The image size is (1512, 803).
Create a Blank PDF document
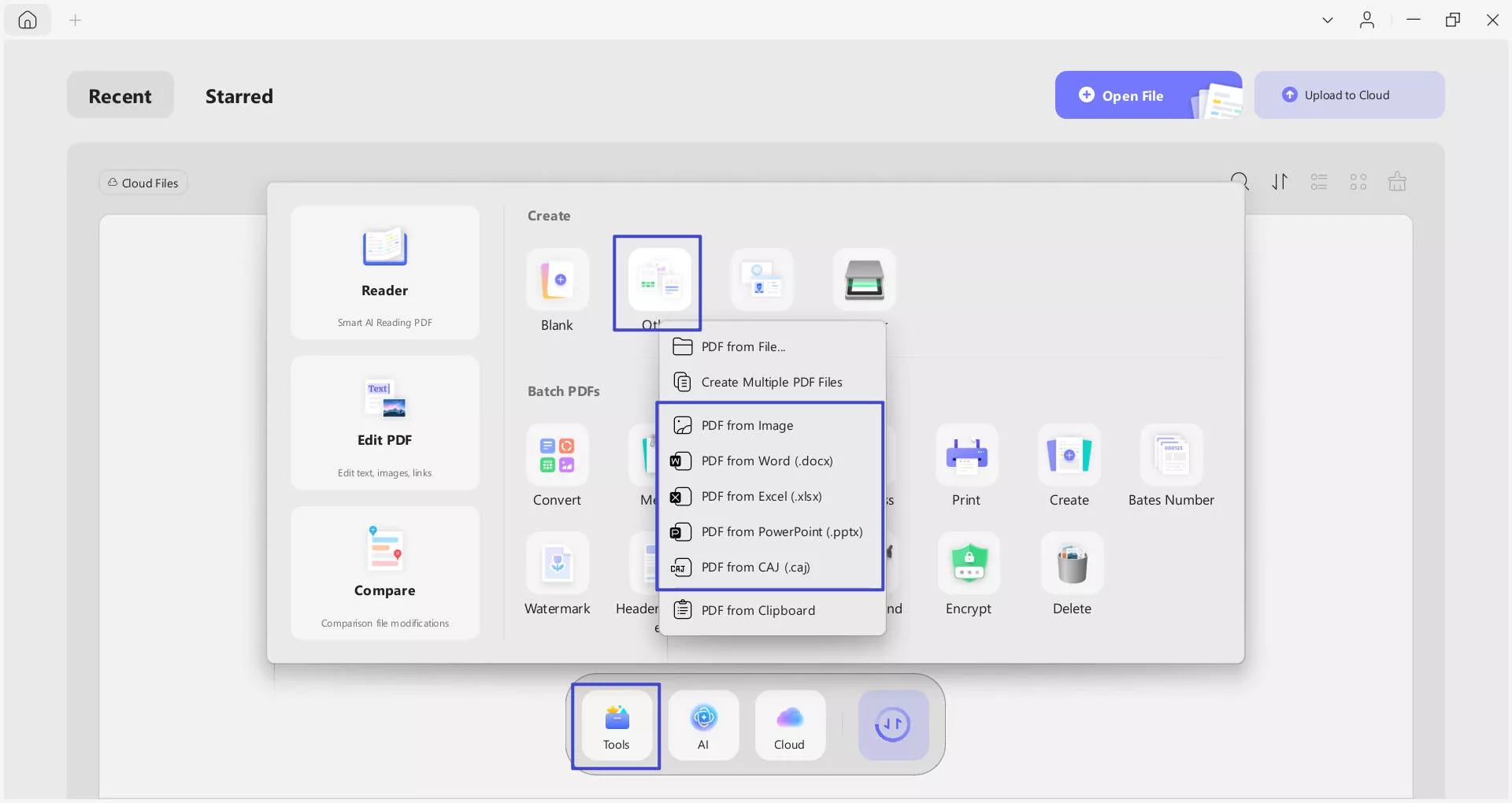tap(557, 290)
